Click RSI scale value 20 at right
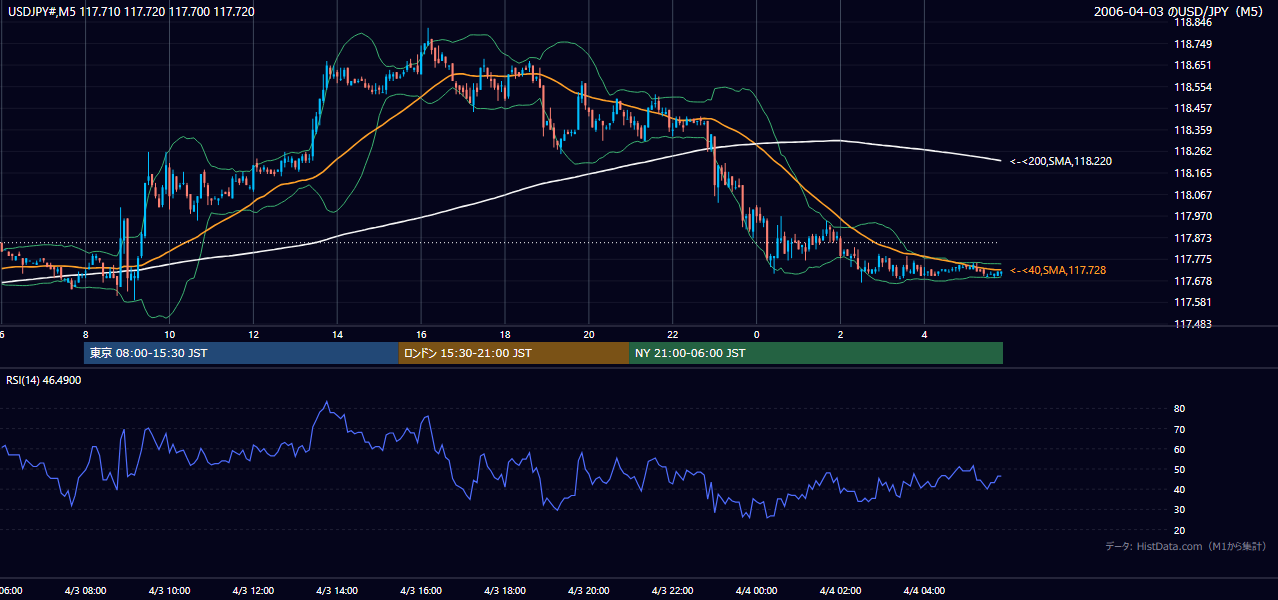 (x=1180, y=530)
